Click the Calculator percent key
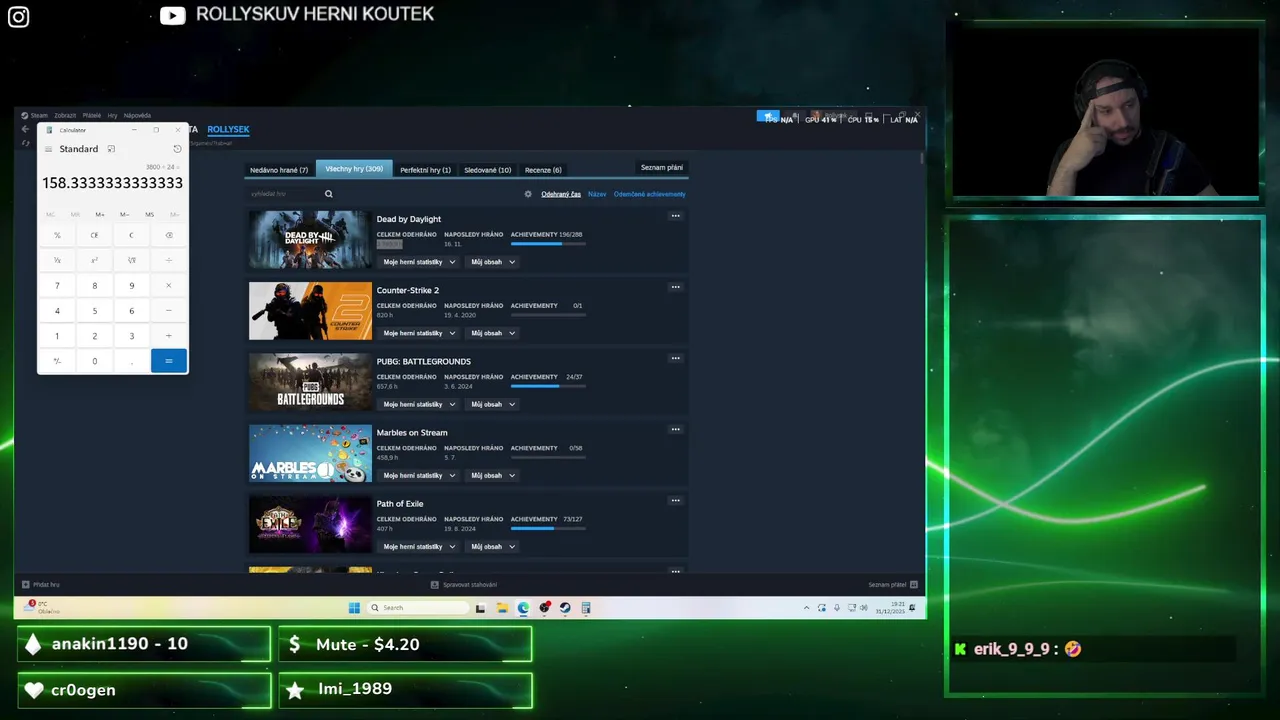Viewport: 1280px width, 720px height. [57, 235]
